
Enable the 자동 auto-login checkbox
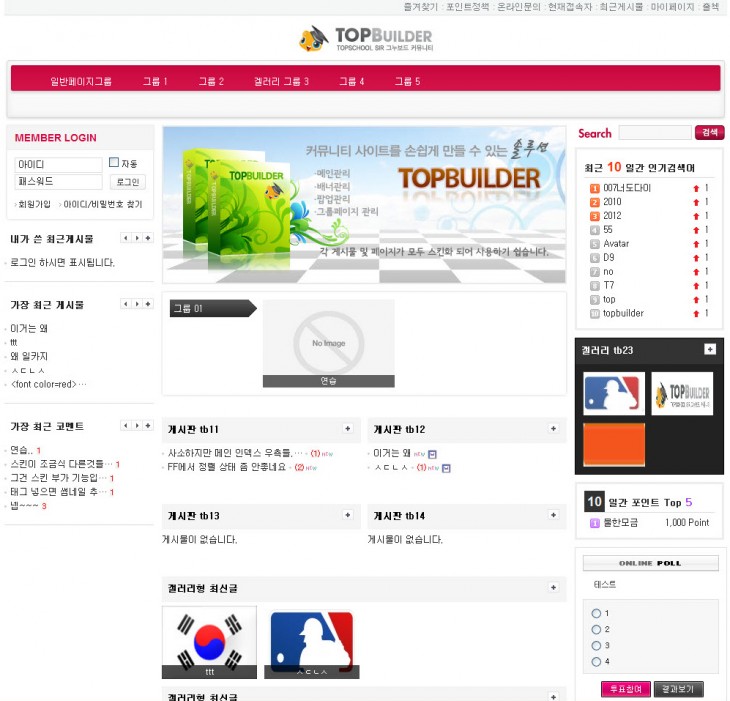point(114,162)
